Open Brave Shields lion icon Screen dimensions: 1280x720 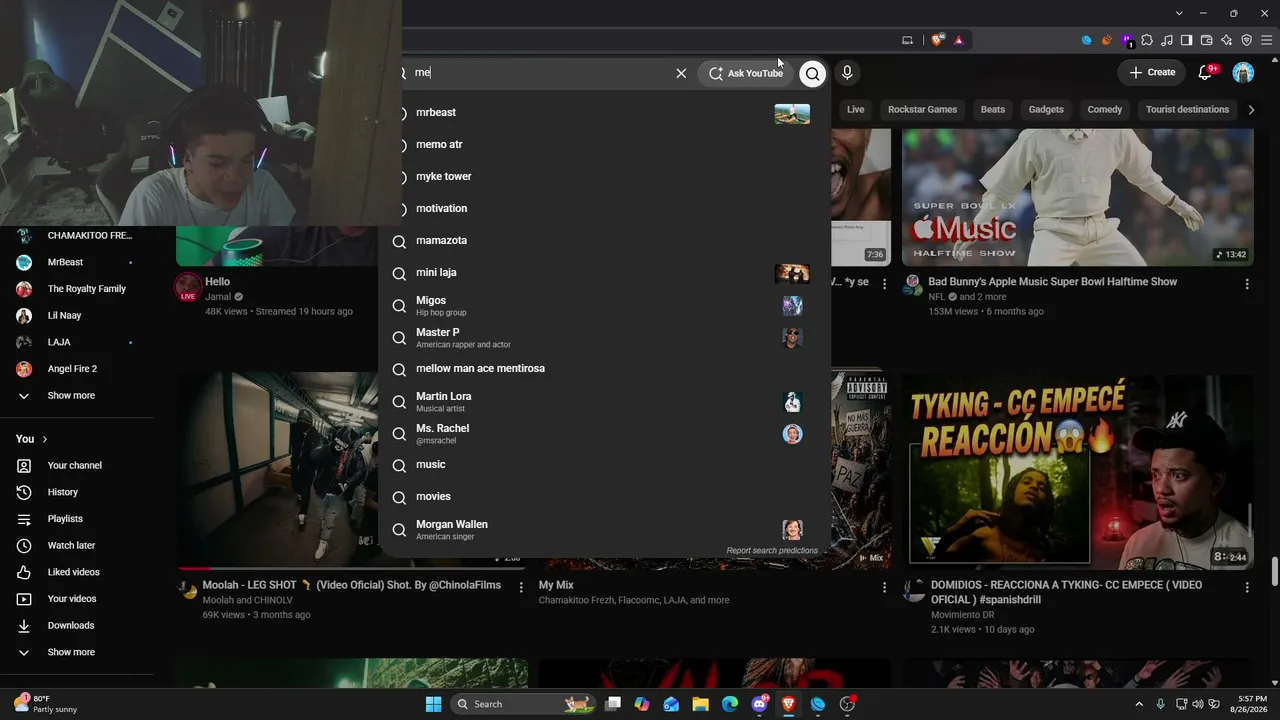(937, 40)
